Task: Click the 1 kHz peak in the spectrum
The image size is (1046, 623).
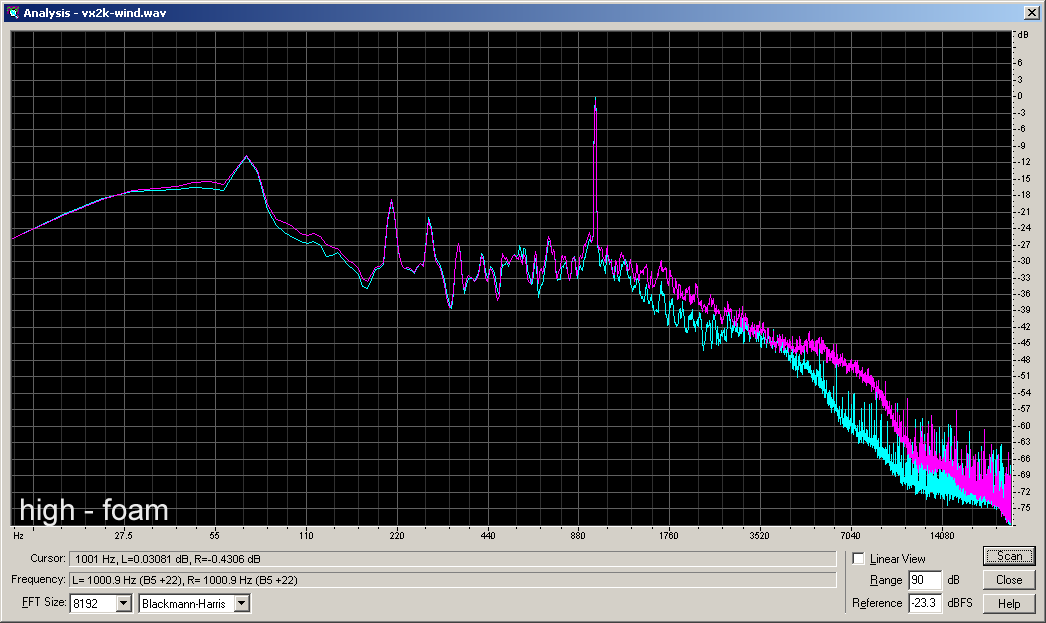Action: click(x=595, y=100)
